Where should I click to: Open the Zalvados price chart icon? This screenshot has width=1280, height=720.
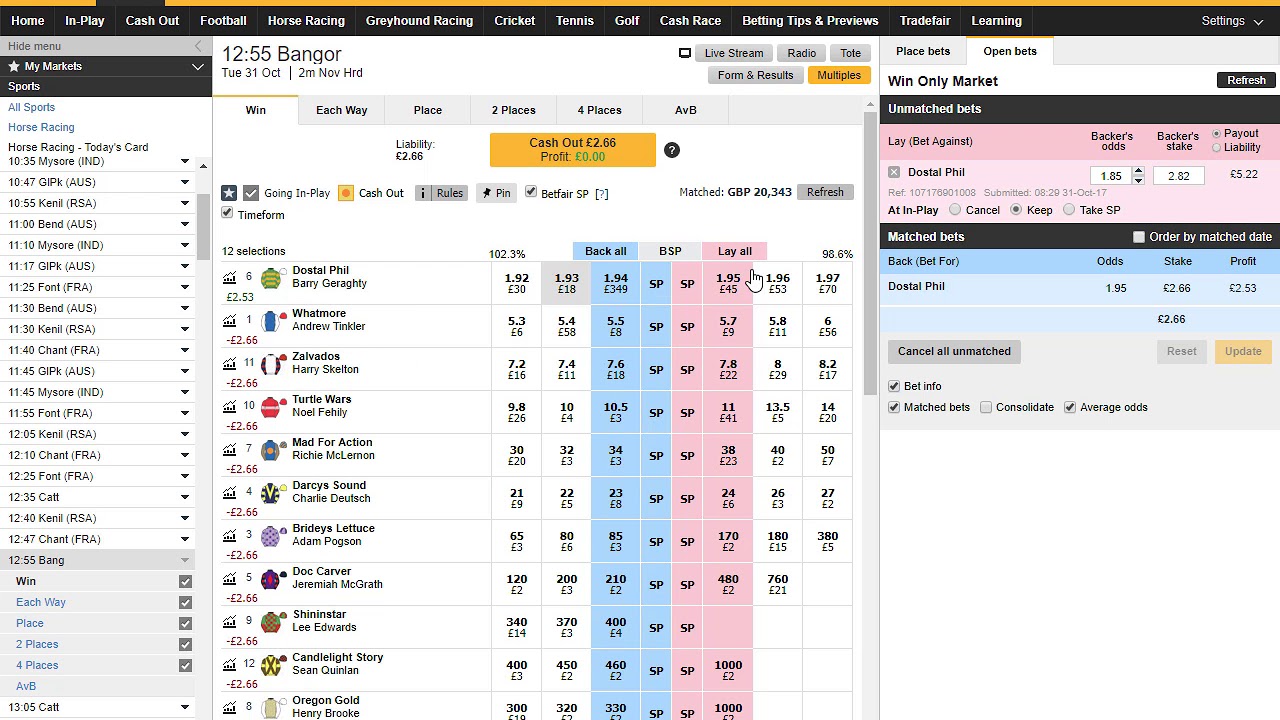[x=229, y=364]
